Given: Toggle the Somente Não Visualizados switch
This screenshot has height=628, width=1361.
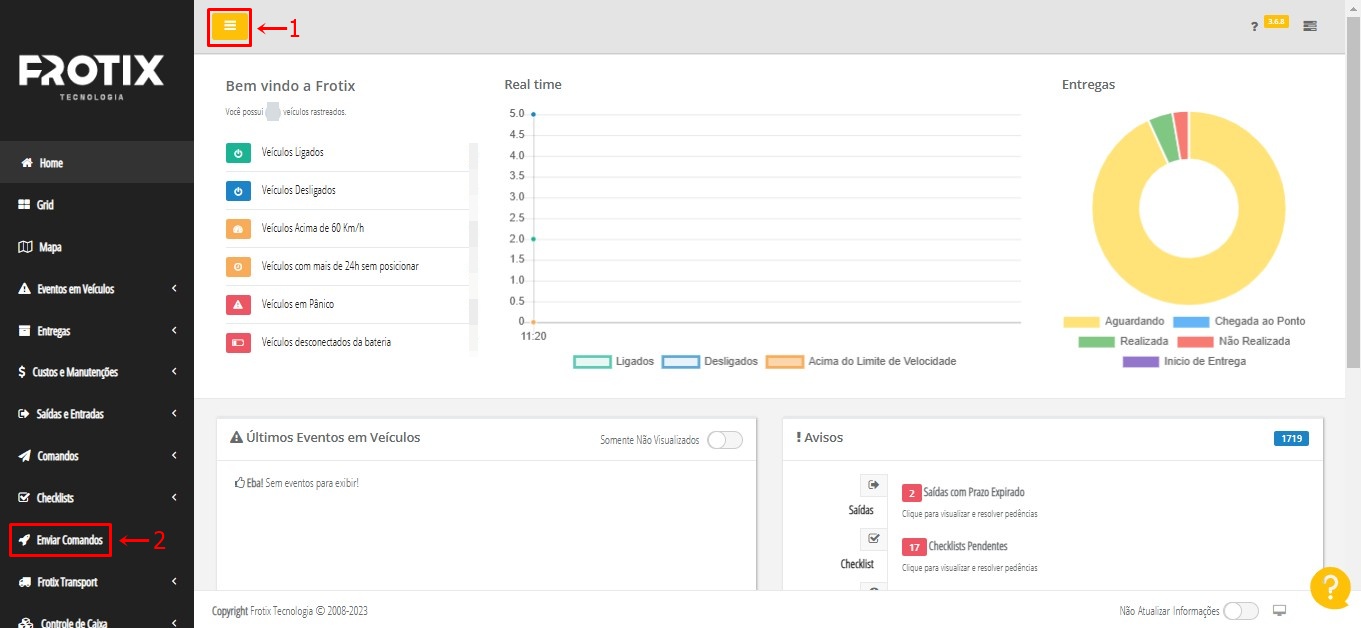Looking at the screenshot, I should (725, 440).
